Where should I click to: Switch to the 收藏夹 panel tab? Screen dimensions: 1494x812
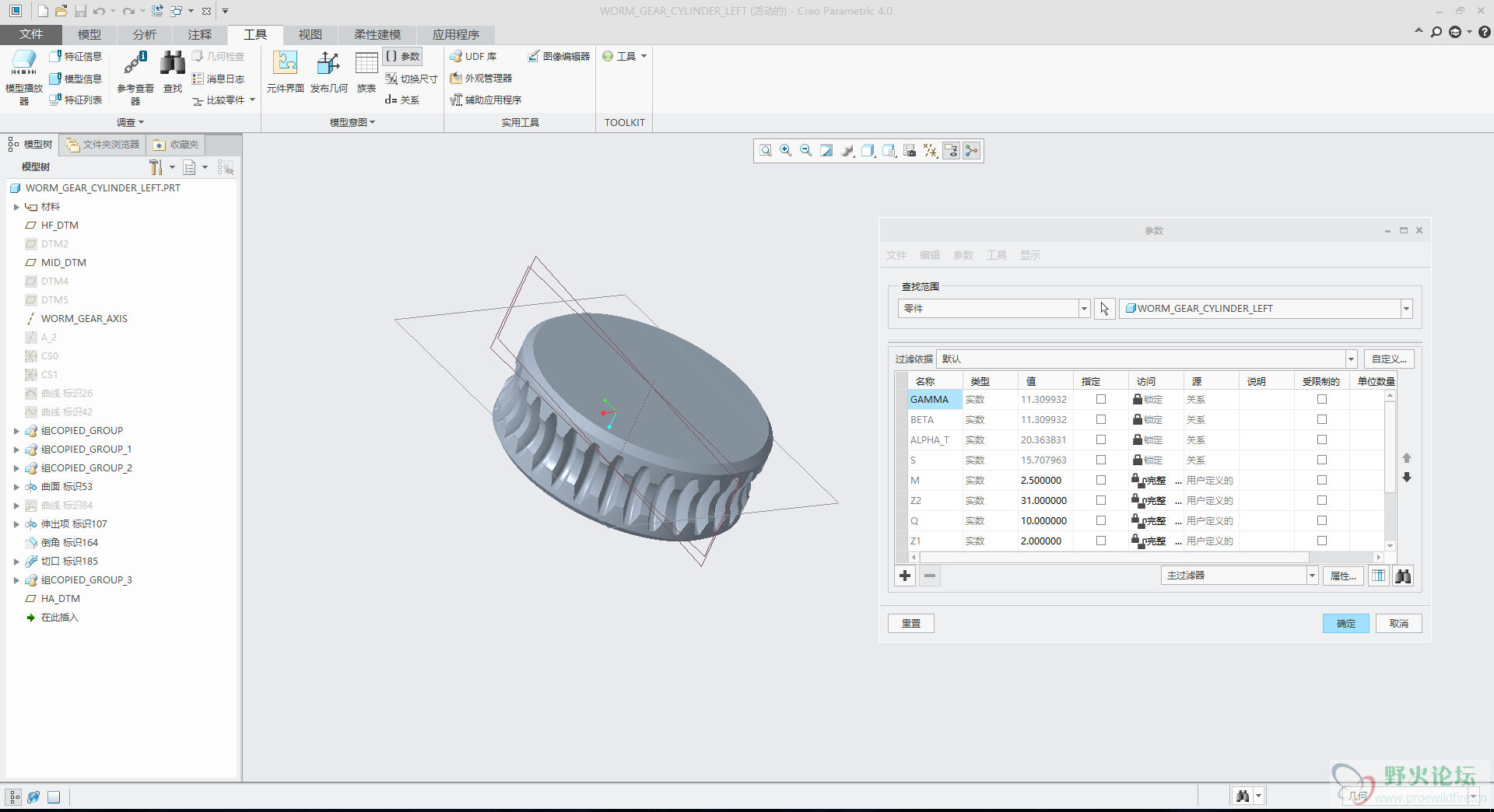(176, 145)
